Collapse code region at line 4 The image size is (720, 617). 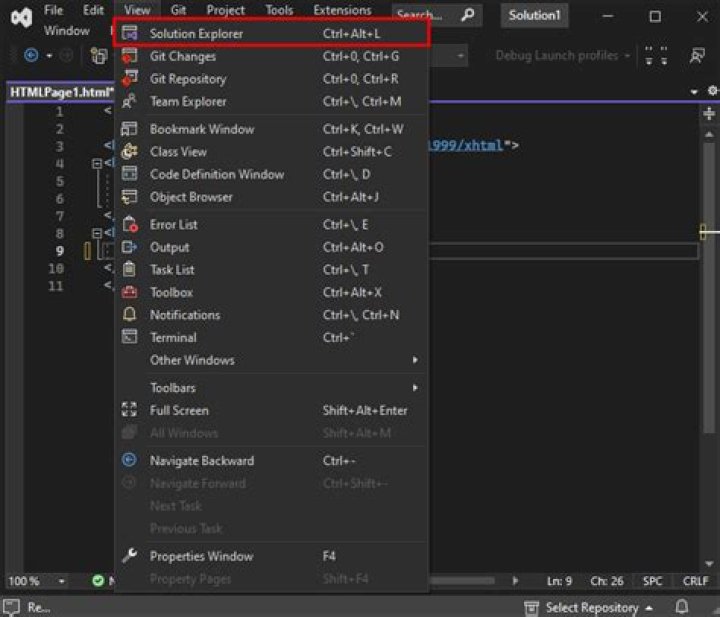click(x=96, y=163)
